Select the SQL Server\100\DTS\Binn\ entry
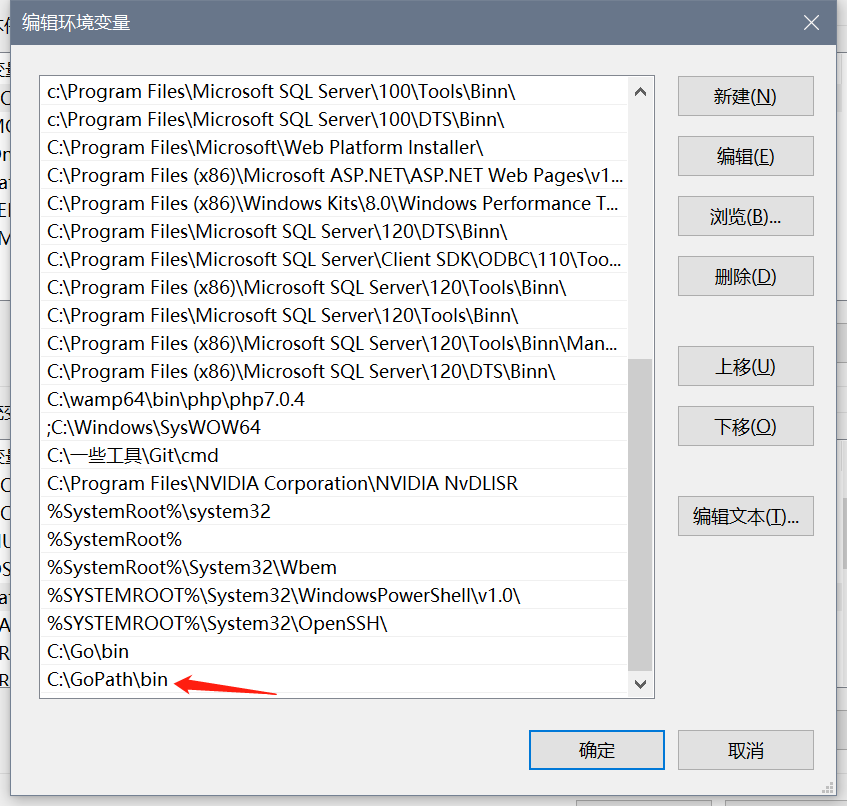The image size is (847, 806). (x=334, y=119)
